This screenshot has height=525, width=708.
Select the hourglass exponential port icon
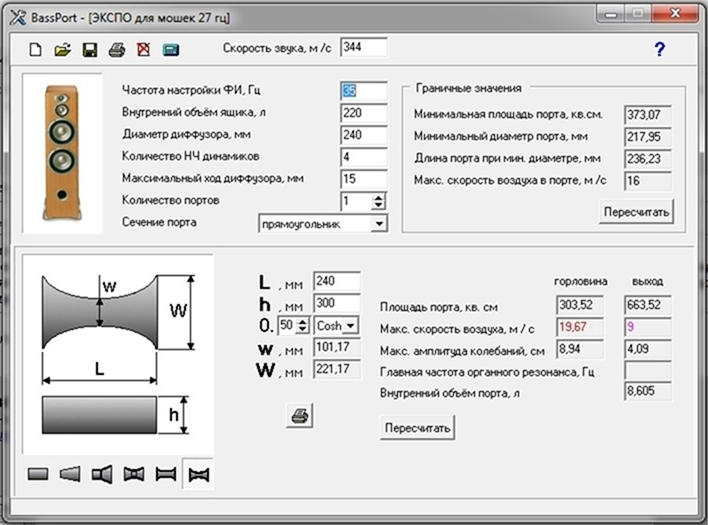tap(199, 474)
